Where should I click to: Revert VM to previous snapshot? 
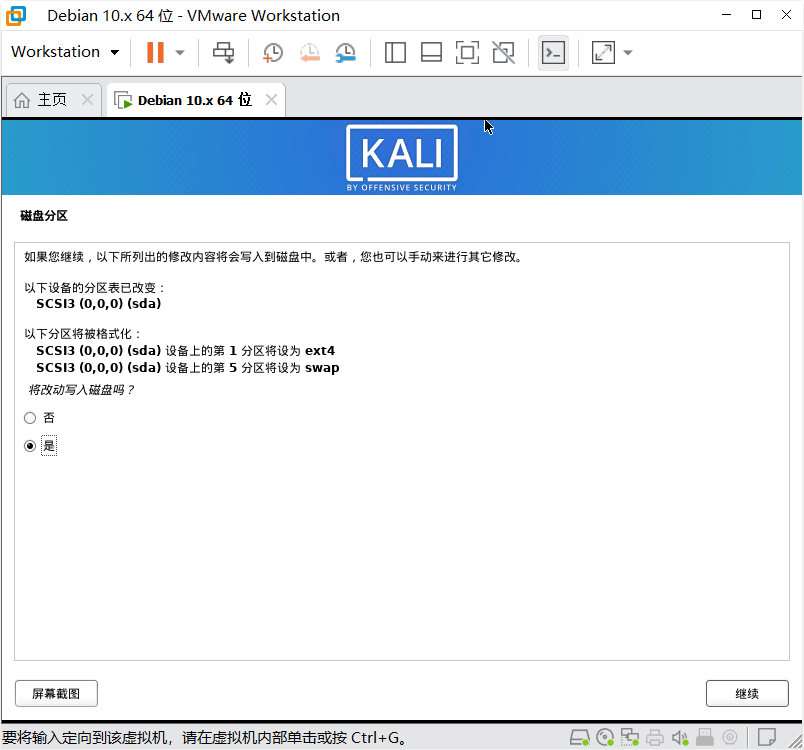point(310,52)
